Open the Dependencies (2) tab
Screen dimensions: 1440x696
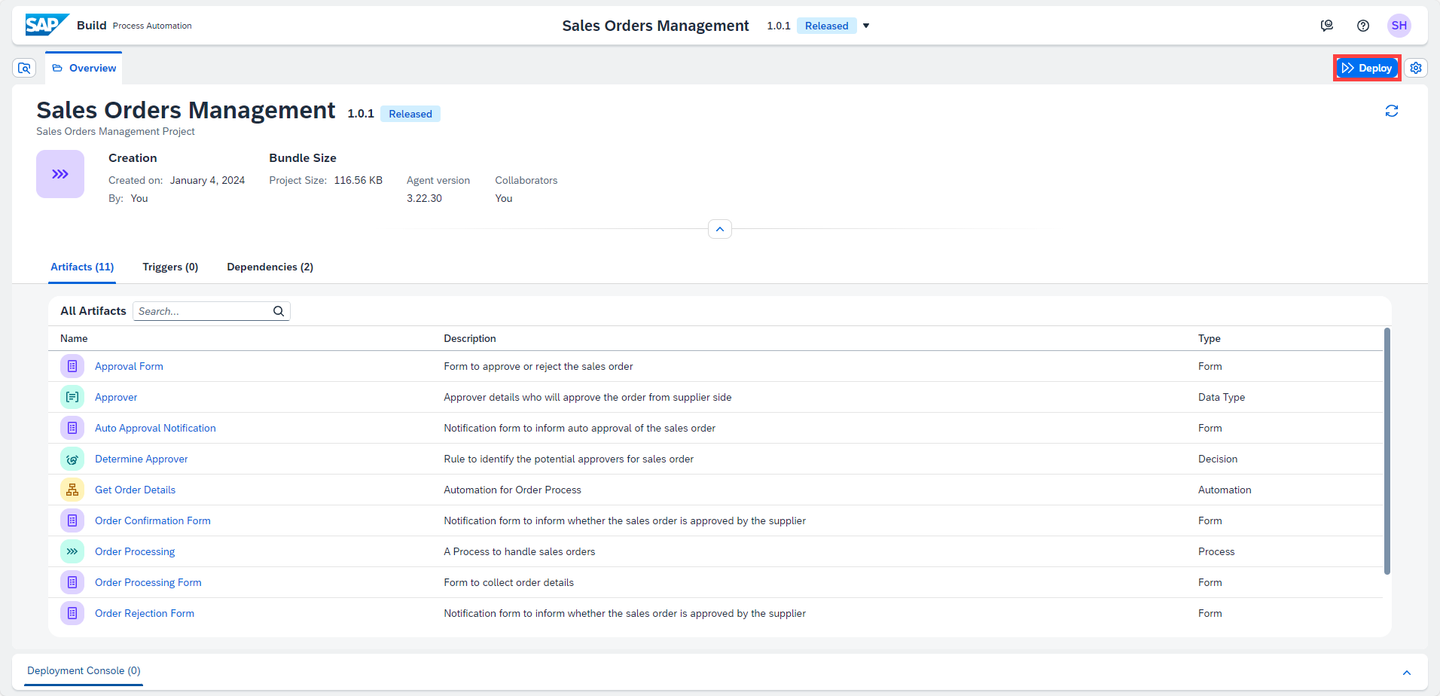(x=270, y=267)
